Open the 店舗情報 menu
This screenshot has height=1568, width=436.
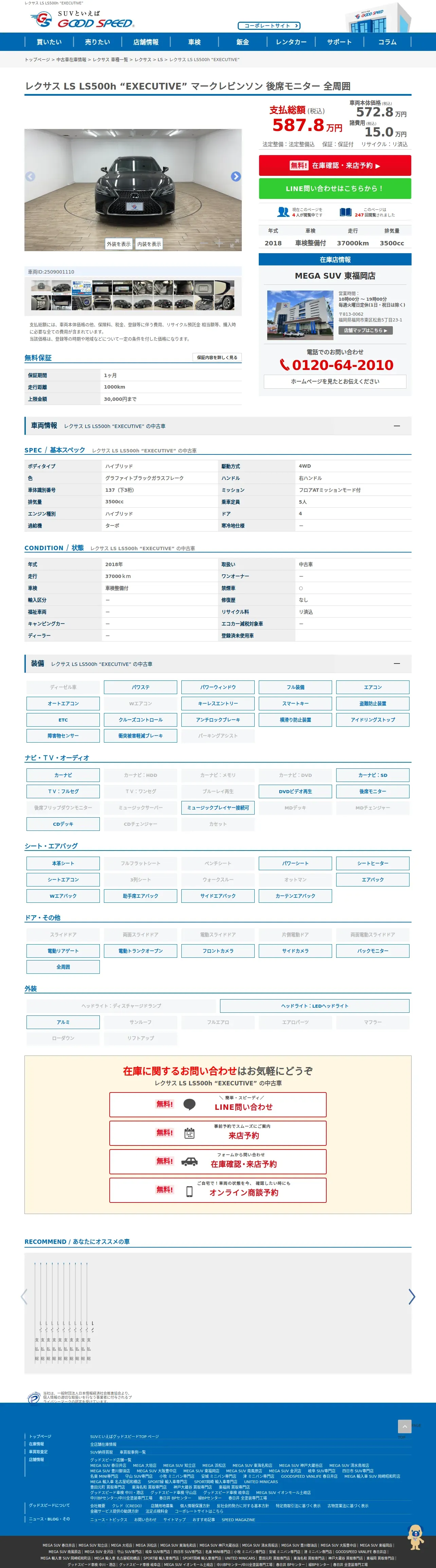coord(146,42)
